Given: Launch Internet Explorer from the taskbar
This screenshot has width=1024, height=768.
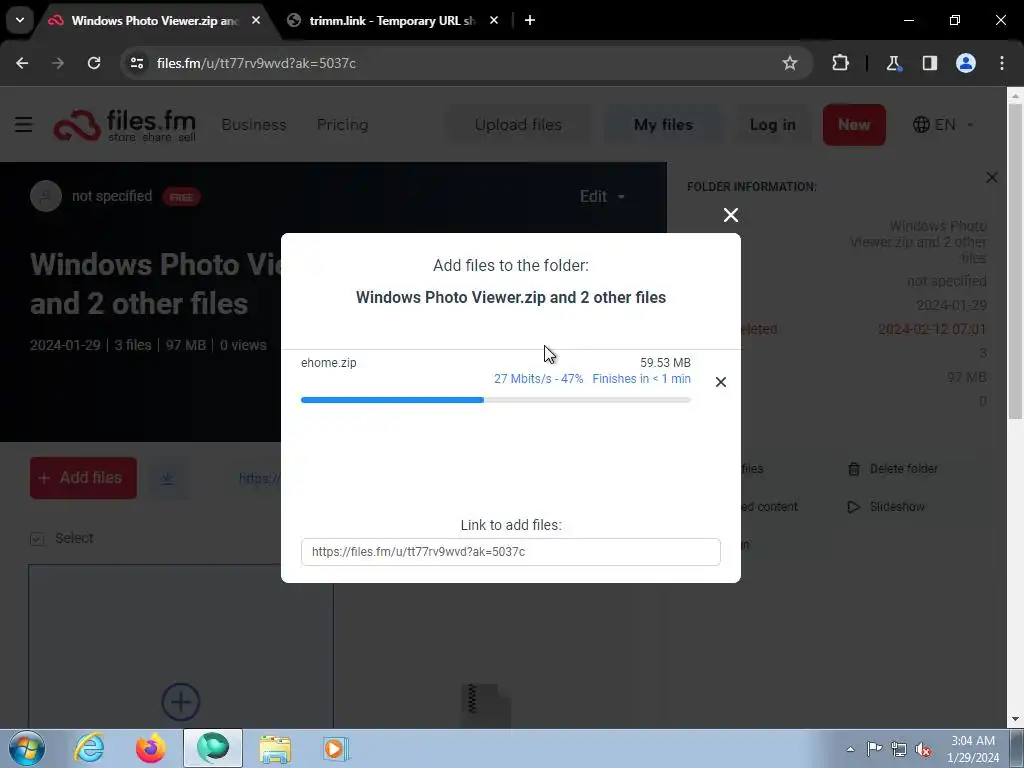Looking at the screenshot, I should click(x=89, y=748).
